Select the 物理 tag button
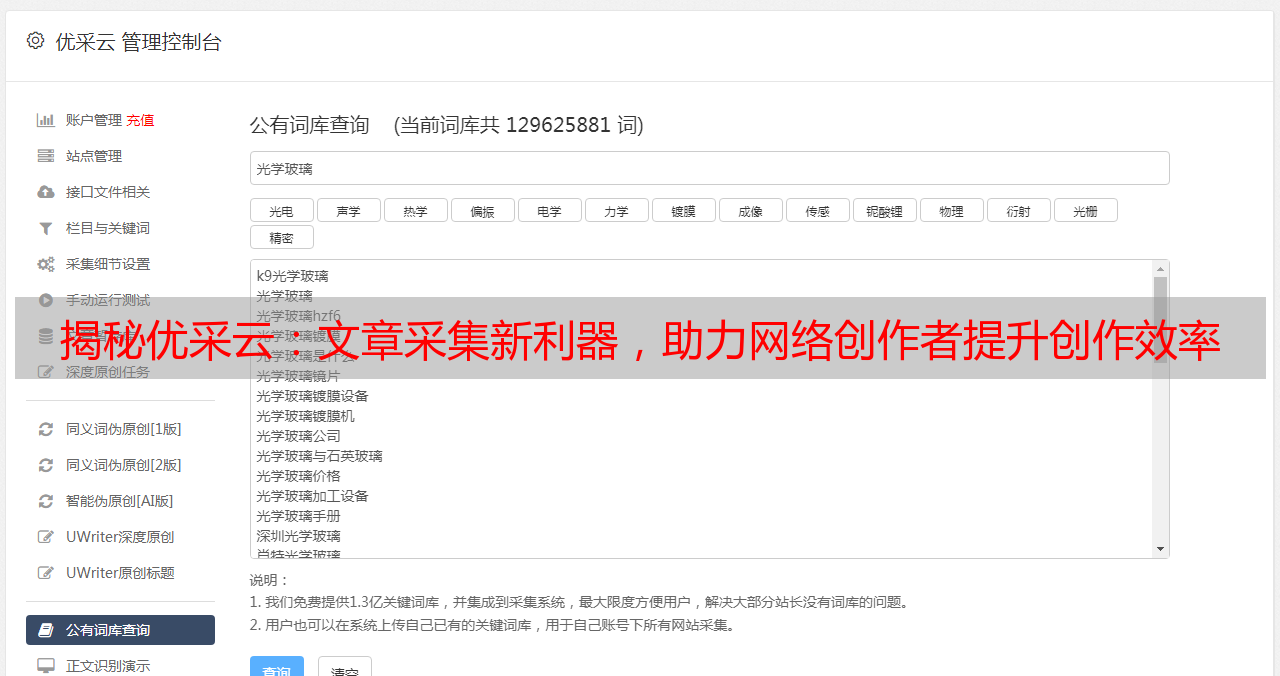Image resolution: width=1280 pixels, height=676 pixels. [x=951, y=210]
